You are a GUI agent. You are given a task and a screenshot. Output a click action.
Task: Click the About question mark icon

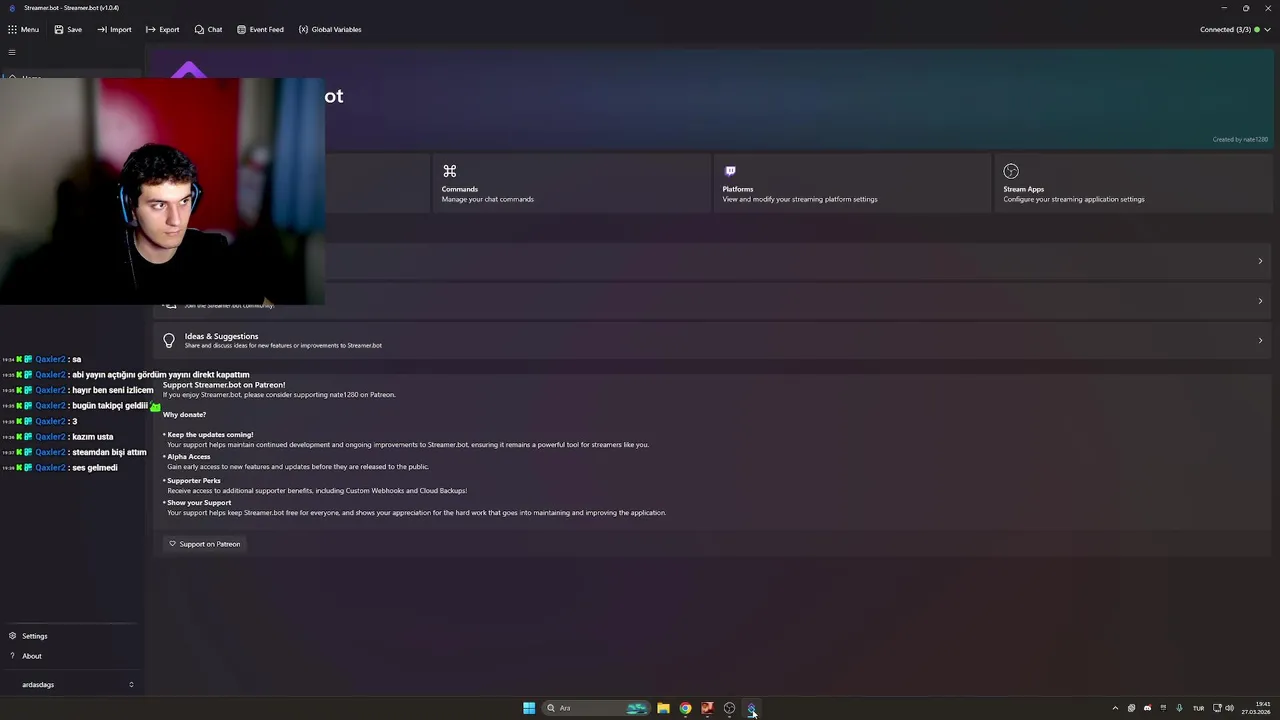pos(12,656)
